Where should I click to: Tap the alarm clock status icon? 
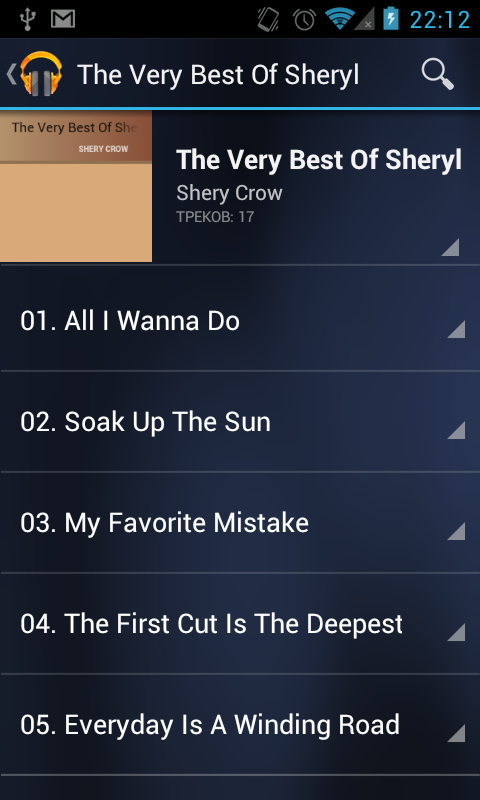pyautogui.click(x=304, y=19)
